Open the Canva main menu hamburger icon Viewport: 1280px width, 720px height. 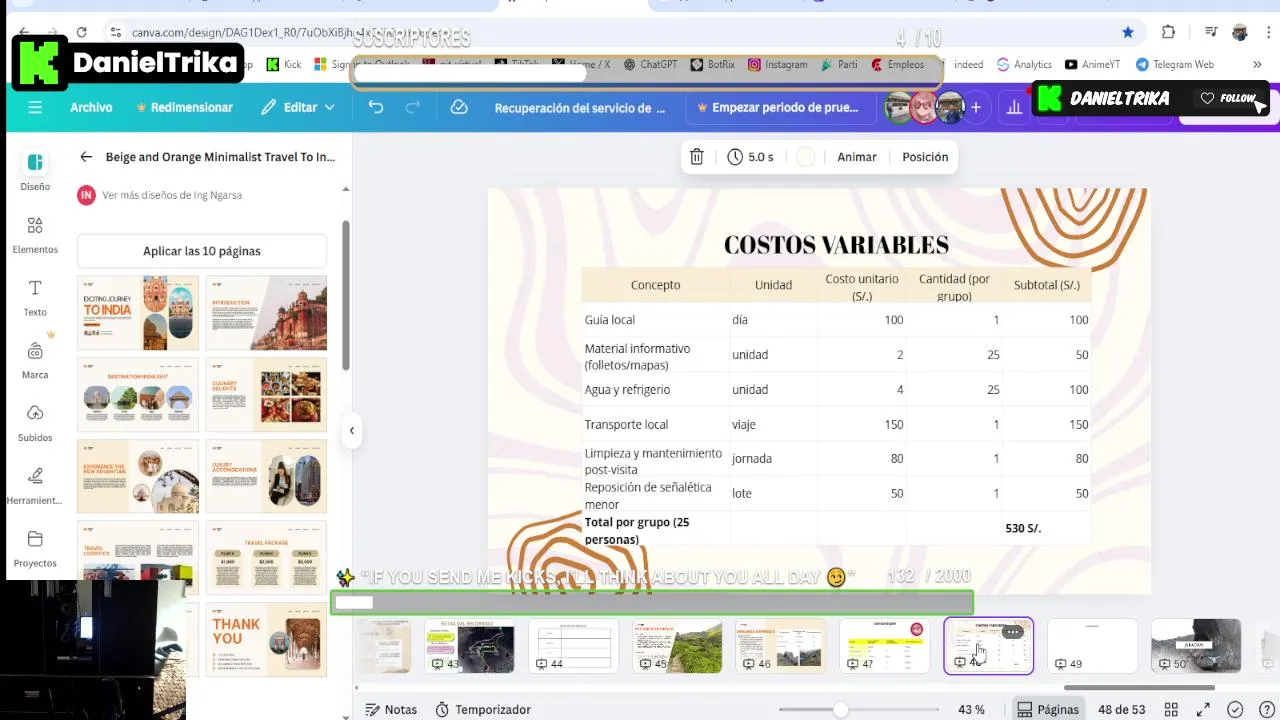(x=35, y=107)
